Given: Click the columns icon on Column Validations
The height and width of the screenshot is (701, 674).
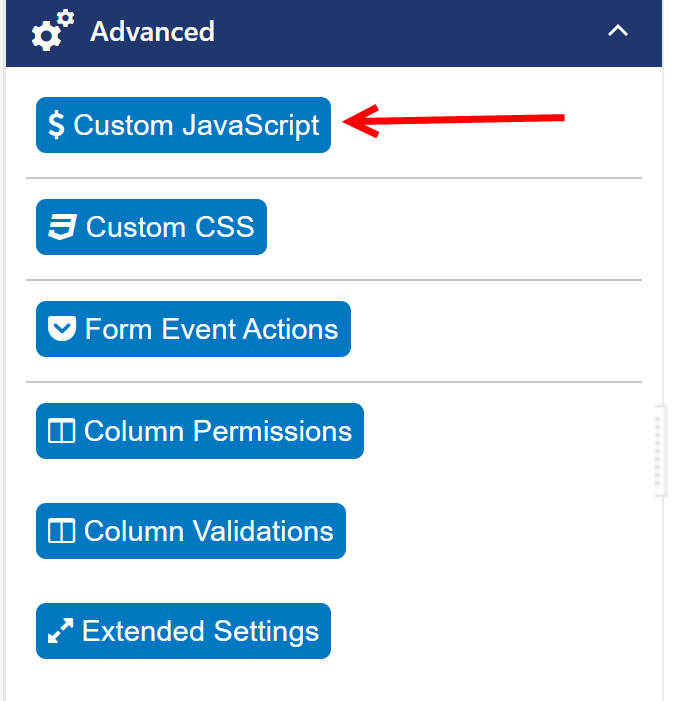Looking at the screenshot, I should pyautogui.click(x=62, y=531).
